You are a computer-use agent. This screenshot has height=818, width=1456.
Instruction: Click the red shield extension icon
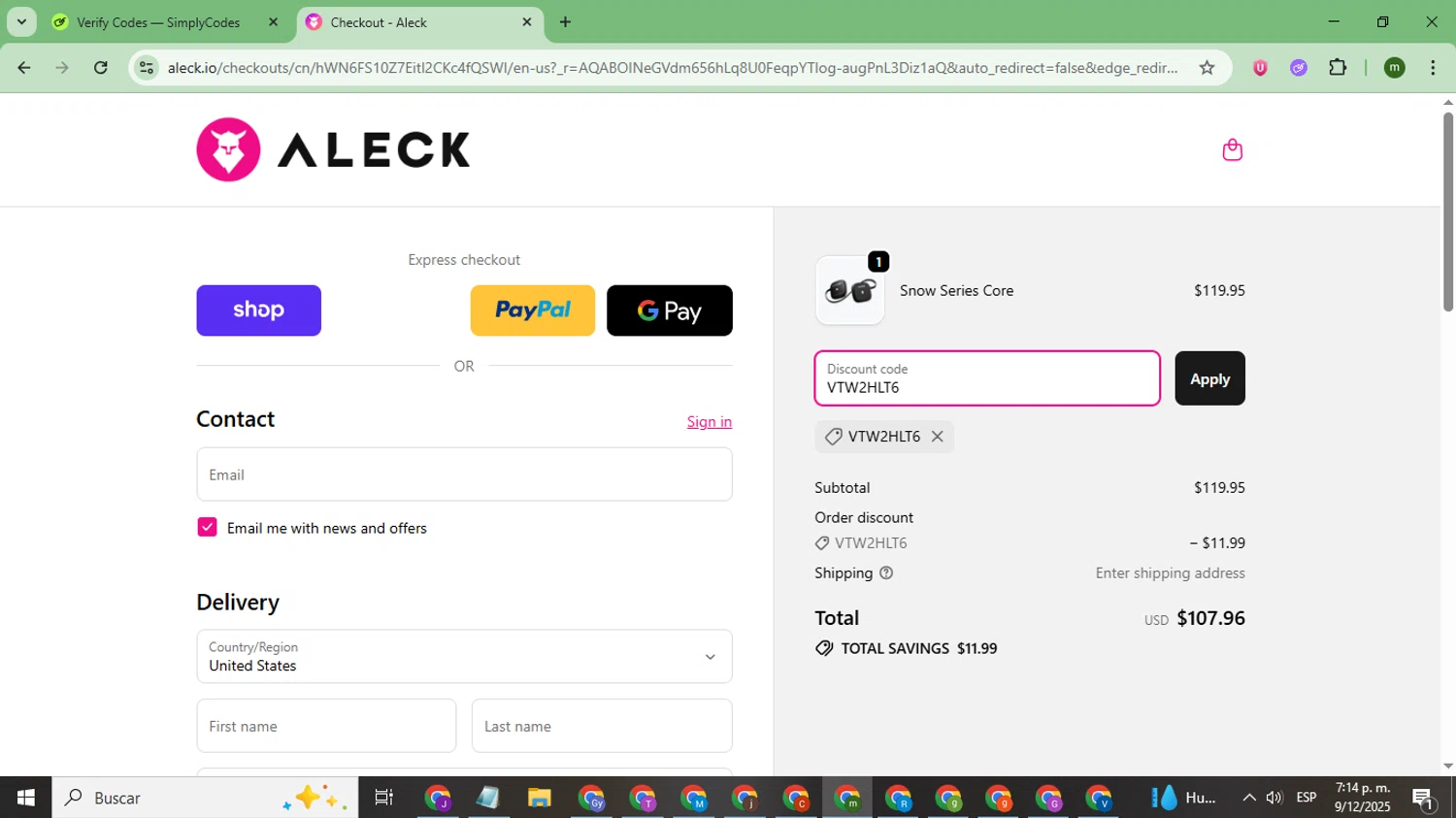pos(1260,68)
